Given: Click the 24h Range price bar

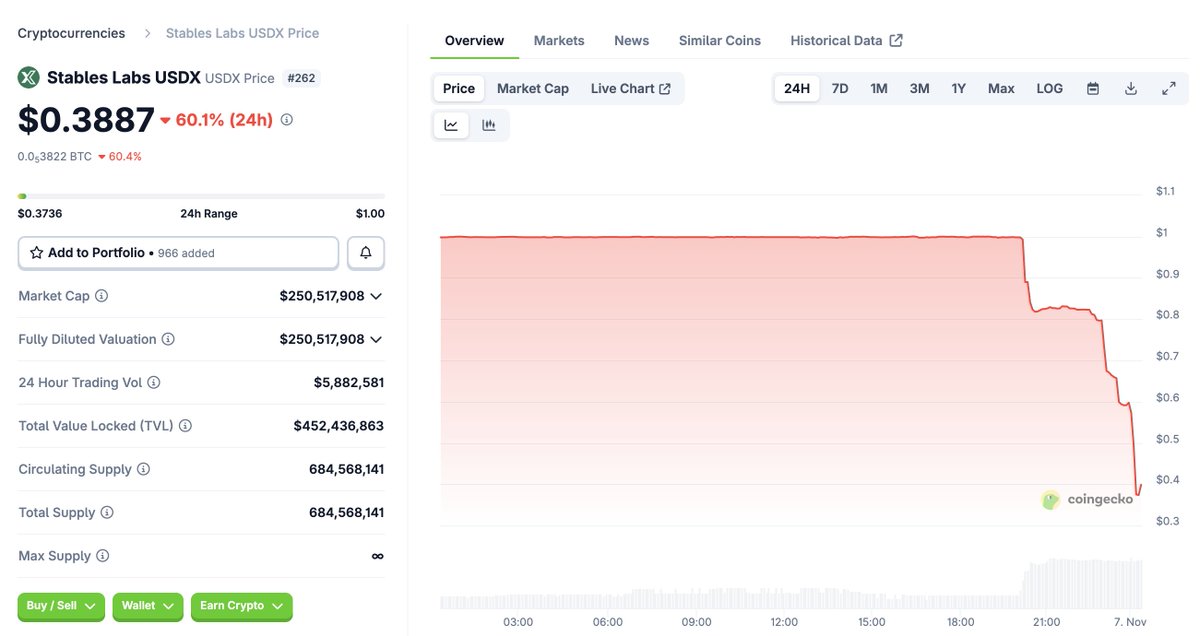Looking at the screenshot, I should pyautogui.click(x=201, y=196).
